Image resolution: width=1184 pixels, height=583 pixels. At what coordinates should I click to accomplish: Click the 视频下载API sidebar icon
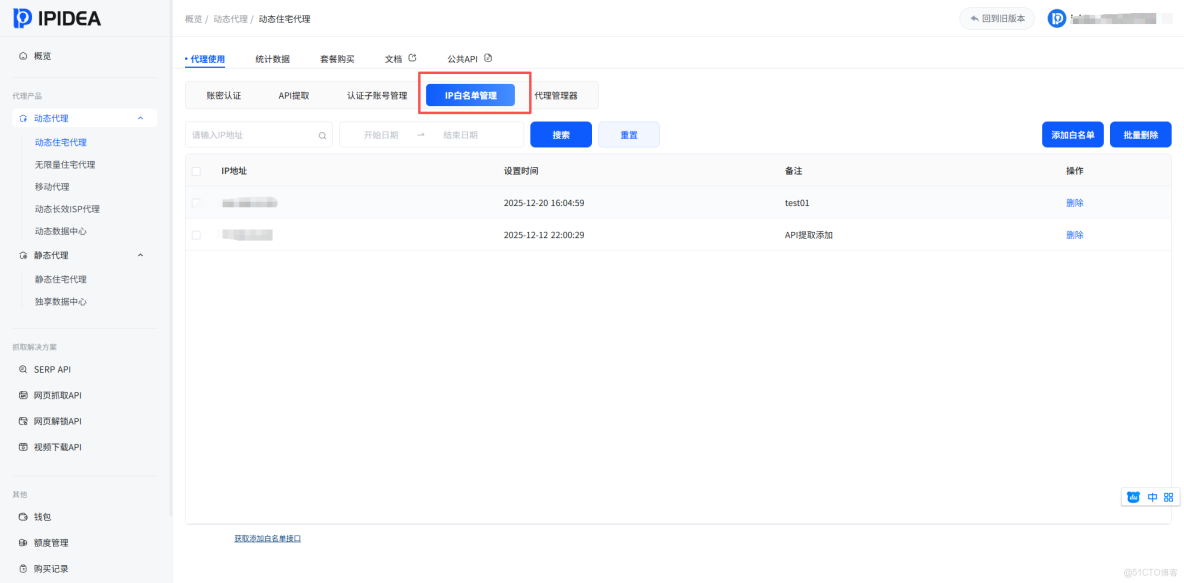click(22, 447)
